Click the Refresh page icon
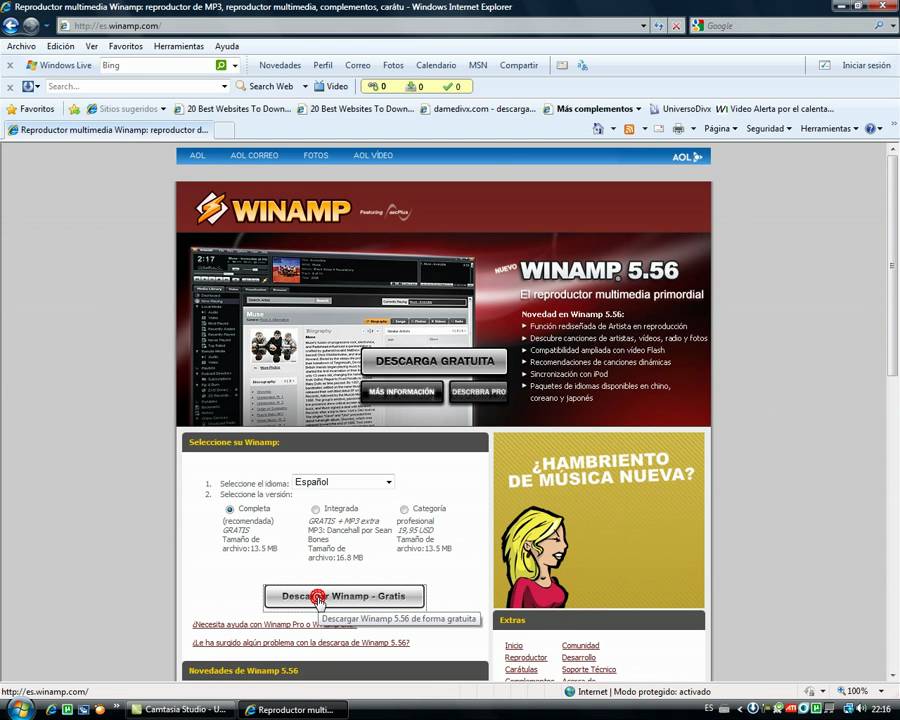Viewport: 900px width, 720px height. point(659,26)
